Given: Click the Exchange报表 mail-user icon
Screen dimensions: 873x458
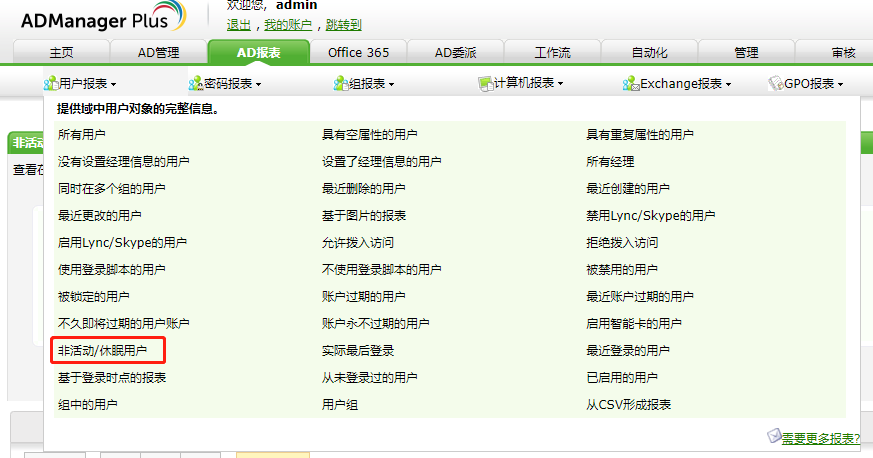Looking at the screenshot, I should tap(630, 83).
